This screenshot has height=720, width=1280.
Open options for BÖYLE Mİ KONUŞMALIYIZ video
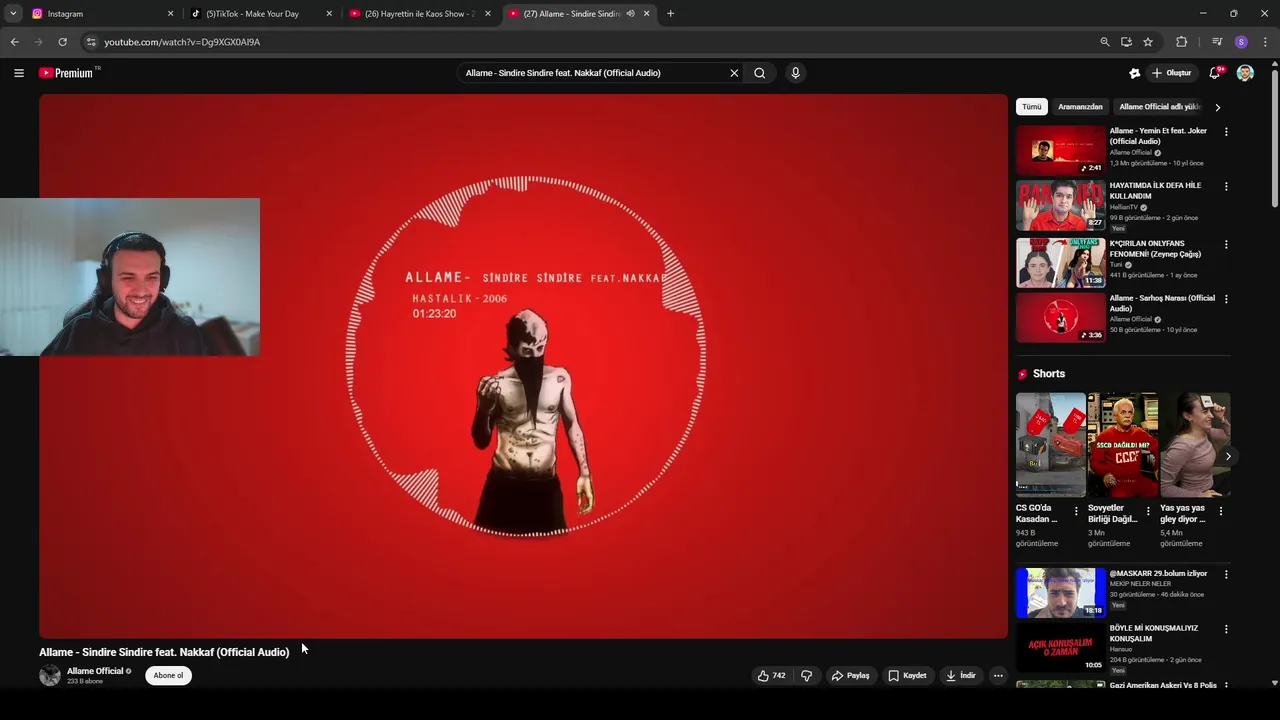[1226, 630]
